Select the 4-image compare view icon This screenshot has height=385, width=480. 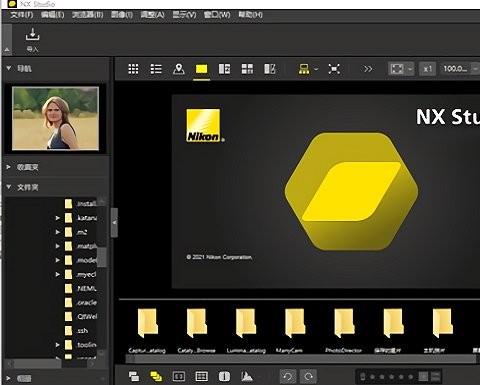[x=247, y=69]
